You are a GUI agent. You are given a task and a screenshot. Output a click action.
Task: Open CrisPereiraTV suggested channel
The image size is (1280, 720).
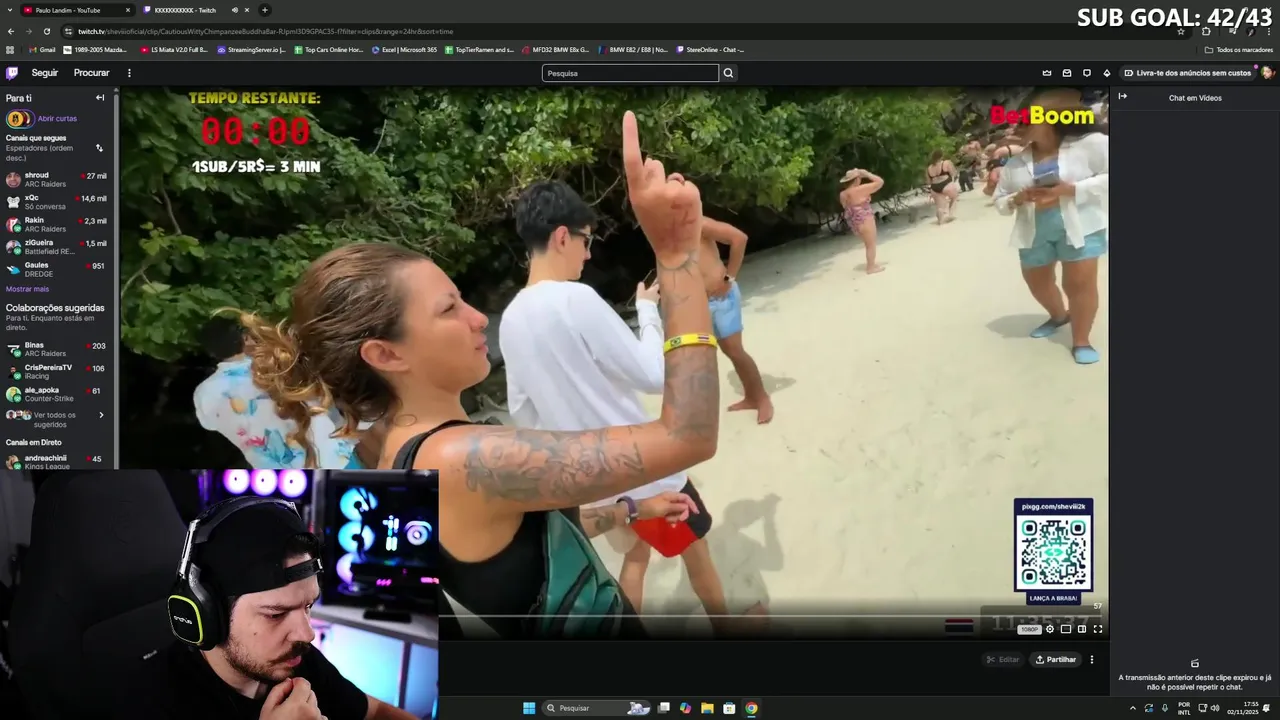coord(56,372)
